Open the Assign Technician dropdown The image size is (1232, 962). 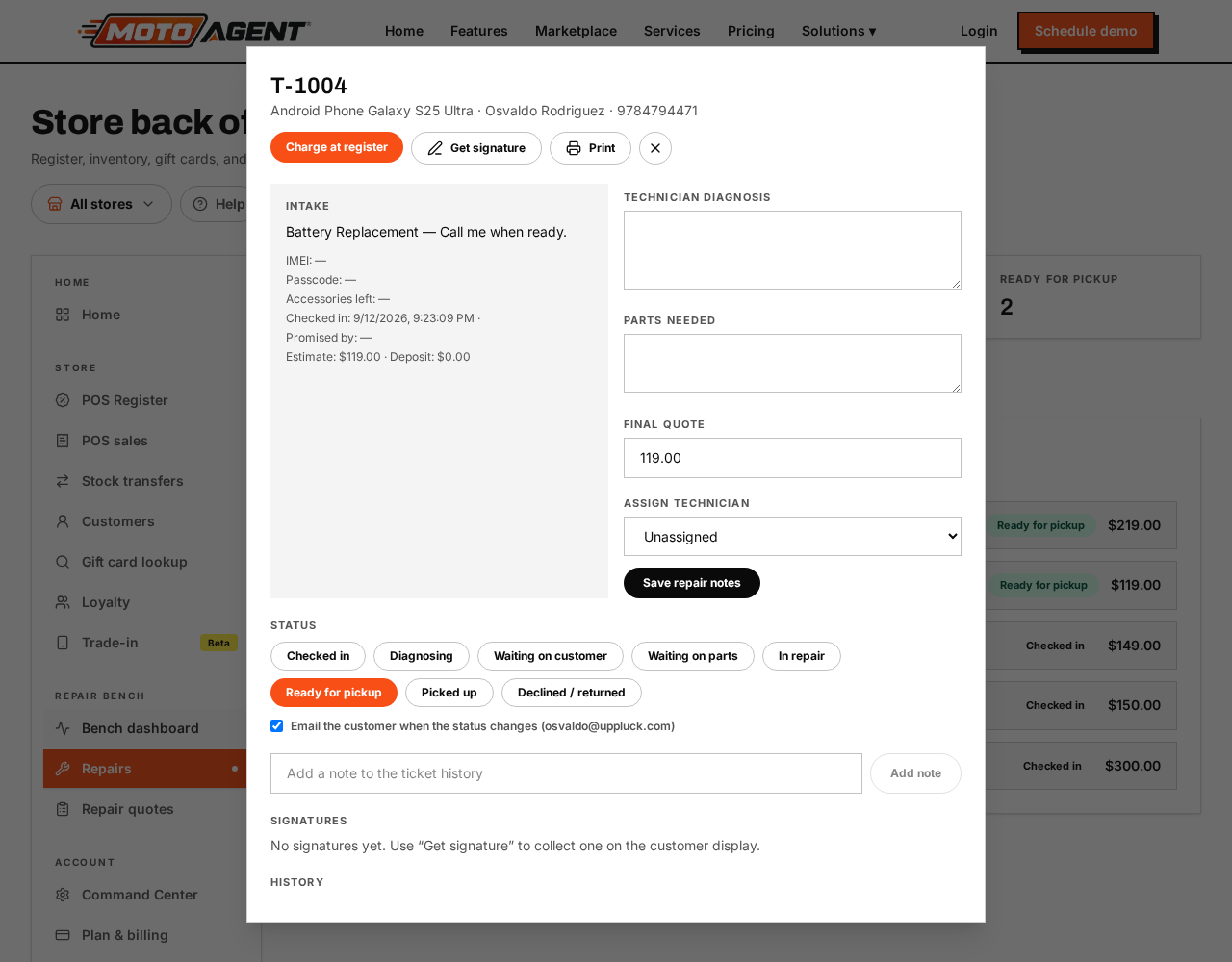(792, 537)
